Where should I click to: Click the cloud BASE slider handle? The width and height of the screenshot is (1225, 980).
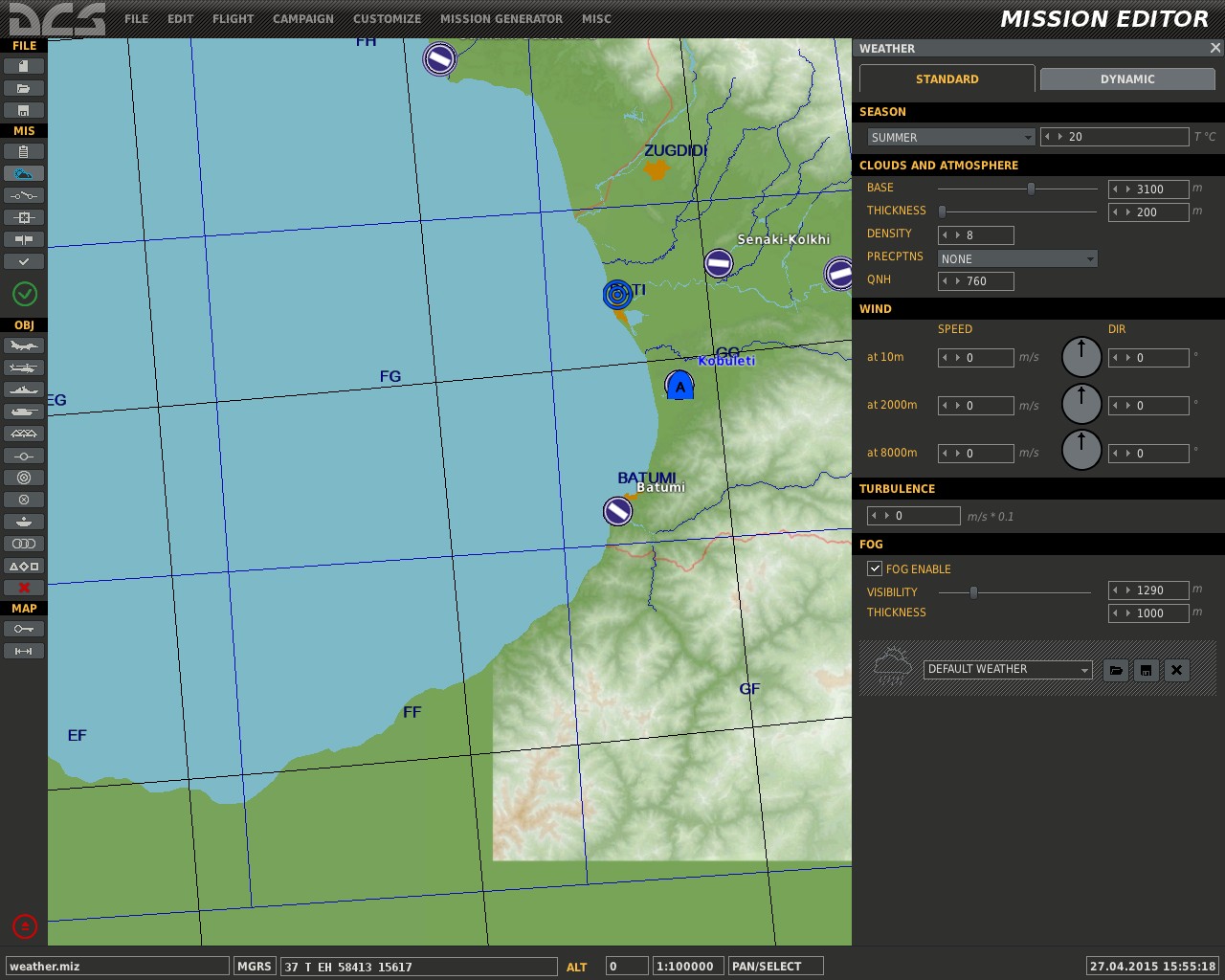click(1031, 189)
